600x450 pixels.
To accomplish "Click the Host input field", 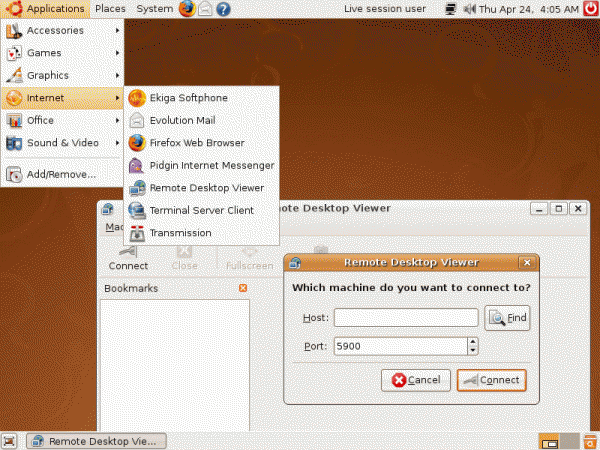I will pos(406,318).
